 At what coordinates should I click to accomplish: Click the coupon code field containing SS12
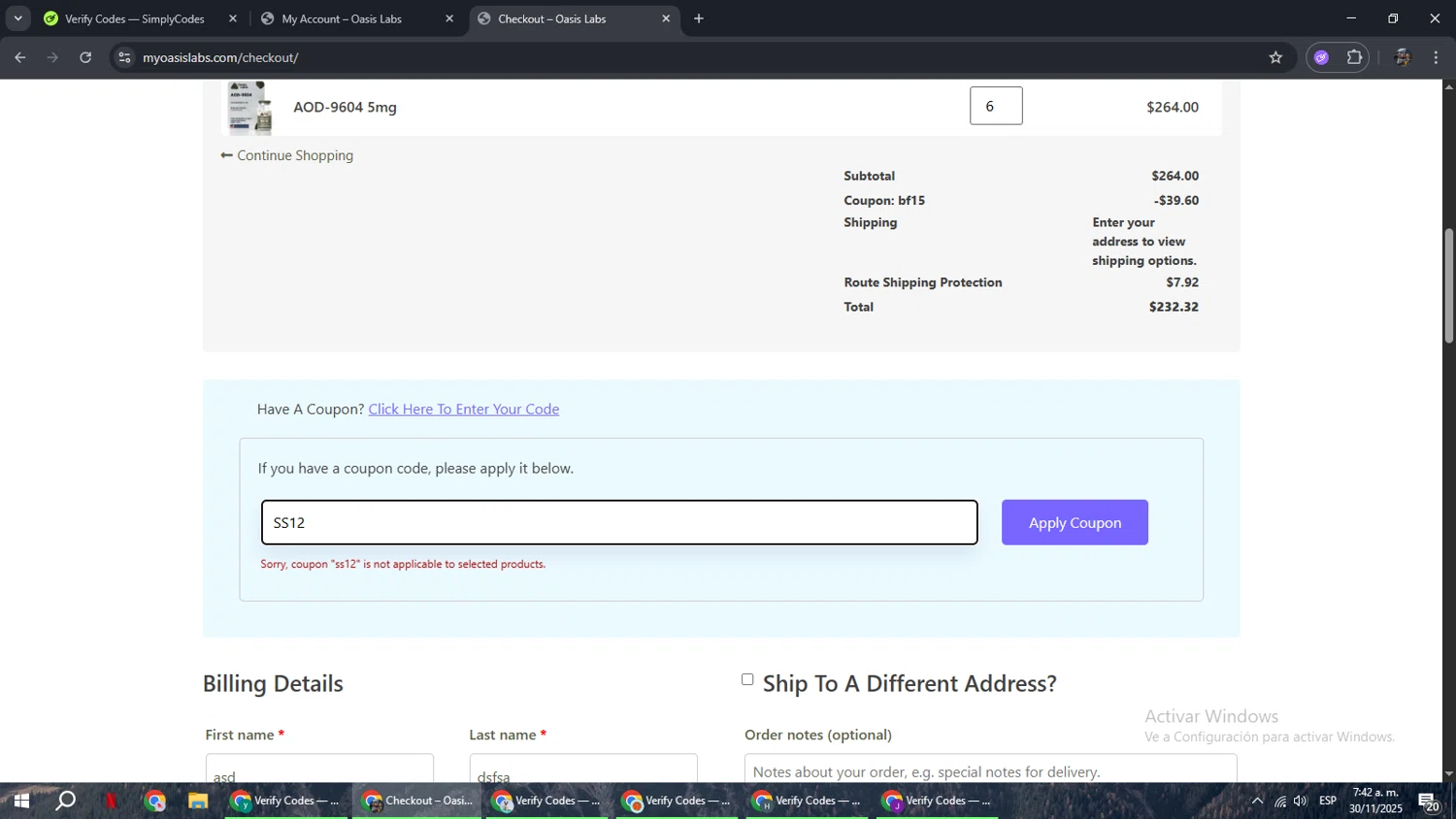[x=619, y=522]
